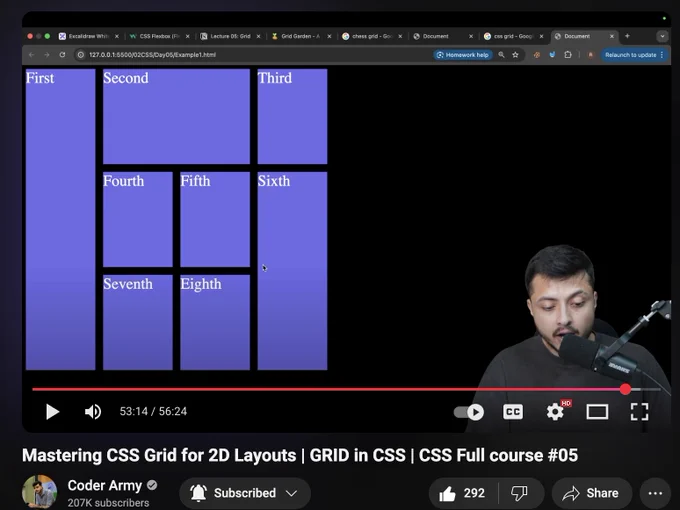Open Coder Army channel avatar
Viewport: 680px width, 510px height.
(x=39, y=492)
